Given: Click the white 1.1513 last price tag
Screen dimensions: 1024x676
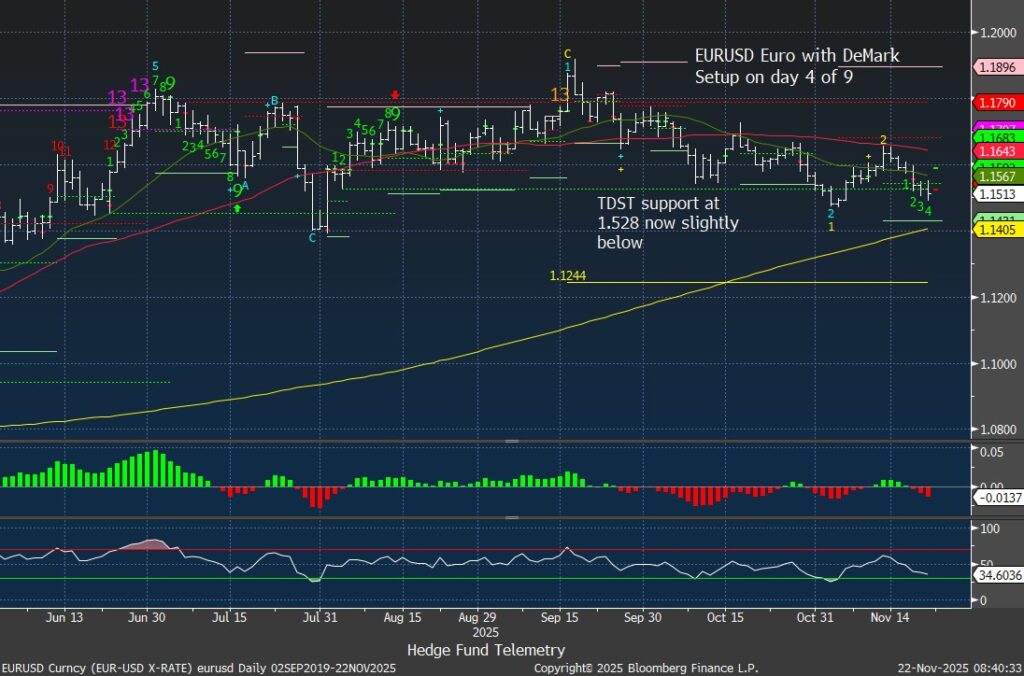Looking at the screenshot, I should pyautogui.click(x=995, y=195).
